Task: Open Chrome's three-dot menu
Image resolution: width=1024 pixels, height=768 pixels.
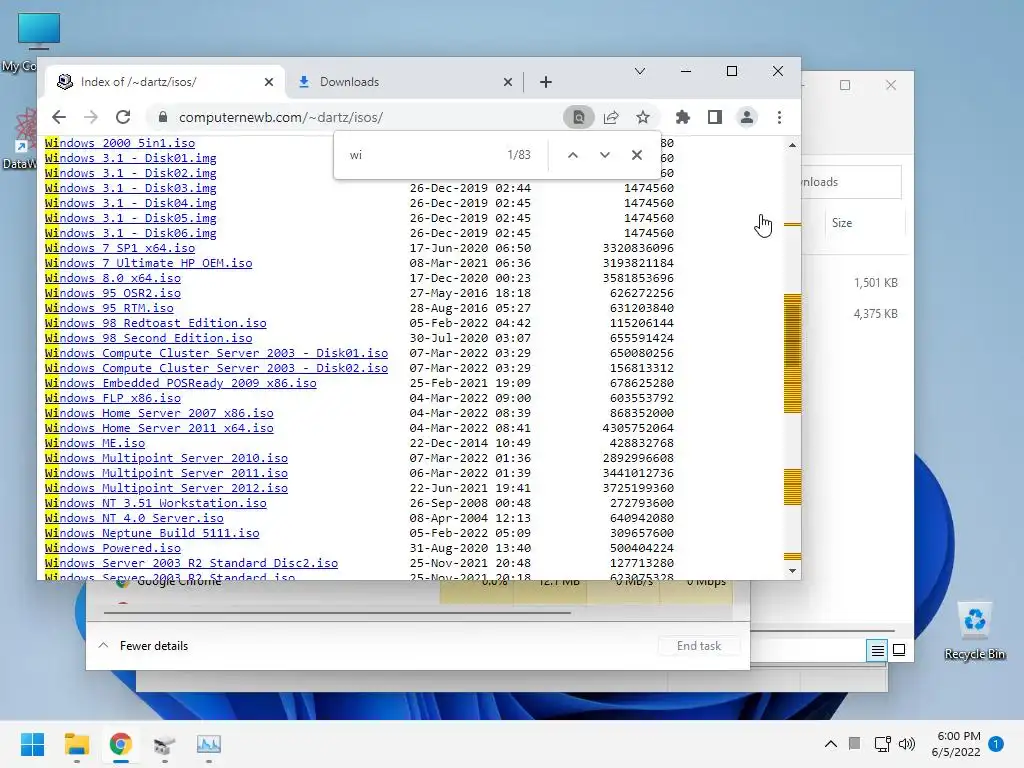Action: [x=779, y=118]
